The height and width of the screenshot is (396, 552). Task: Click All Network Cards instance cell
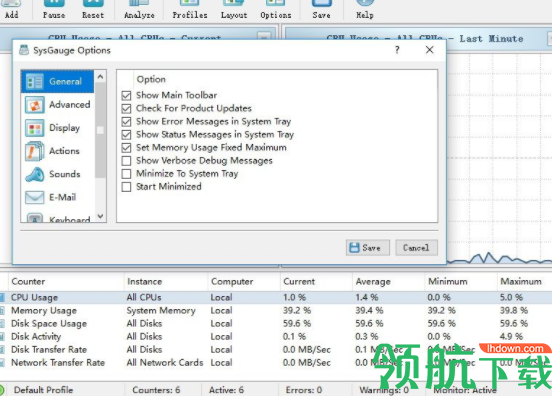pos(165,363)
